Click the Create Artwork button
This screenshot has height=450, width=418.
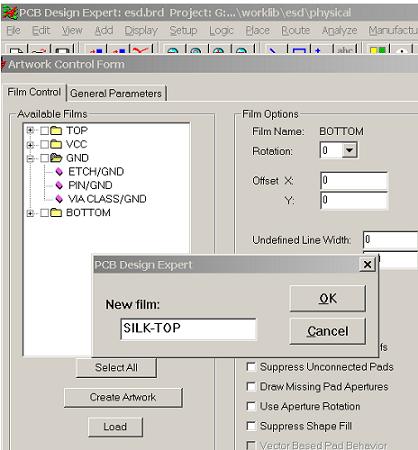pos(123,397)
